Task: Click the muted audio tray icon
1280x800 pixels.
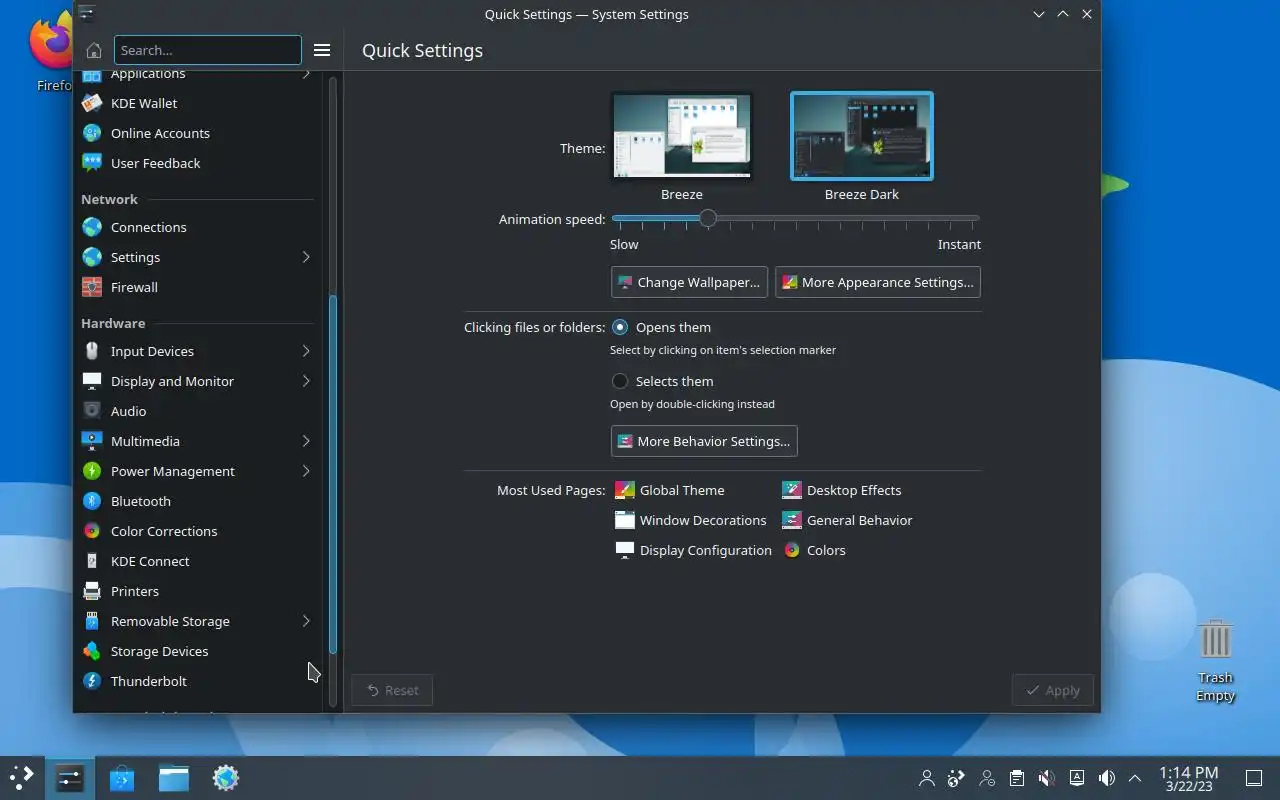Action: tap(1046, 778)
